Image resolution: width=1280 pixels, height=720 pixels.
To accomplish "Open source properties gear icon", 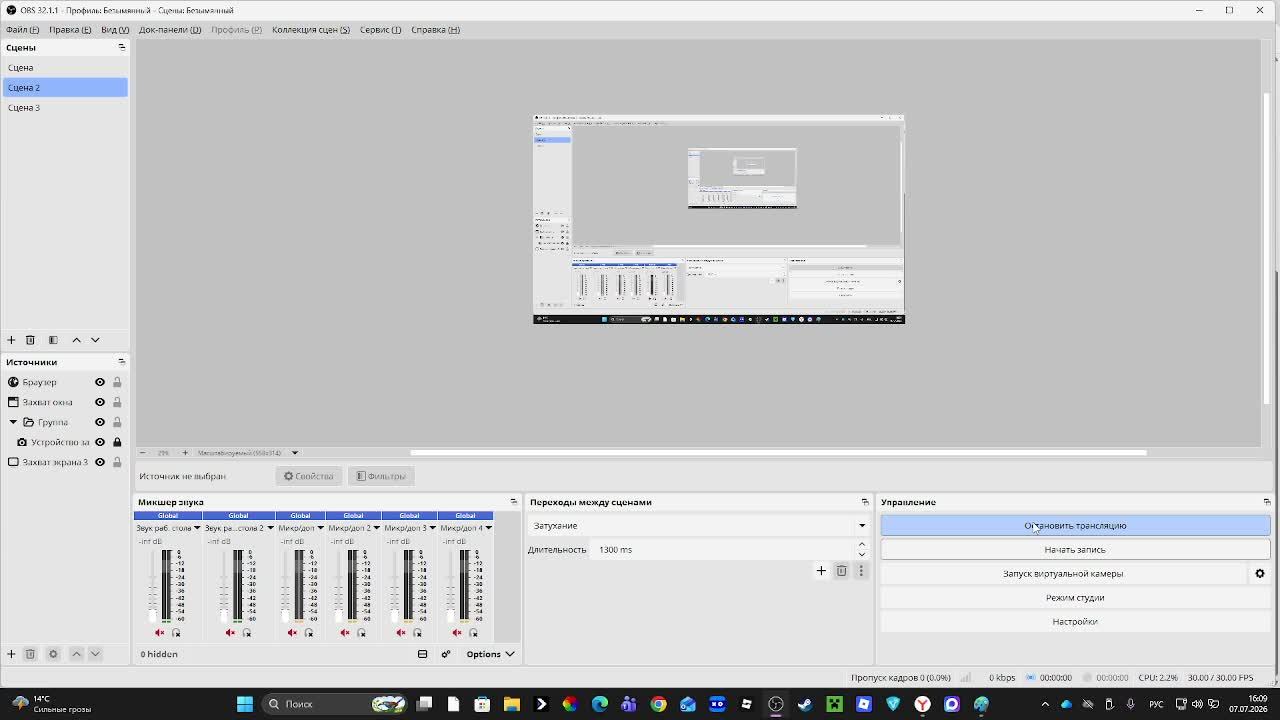I will [x=53, y=654].
